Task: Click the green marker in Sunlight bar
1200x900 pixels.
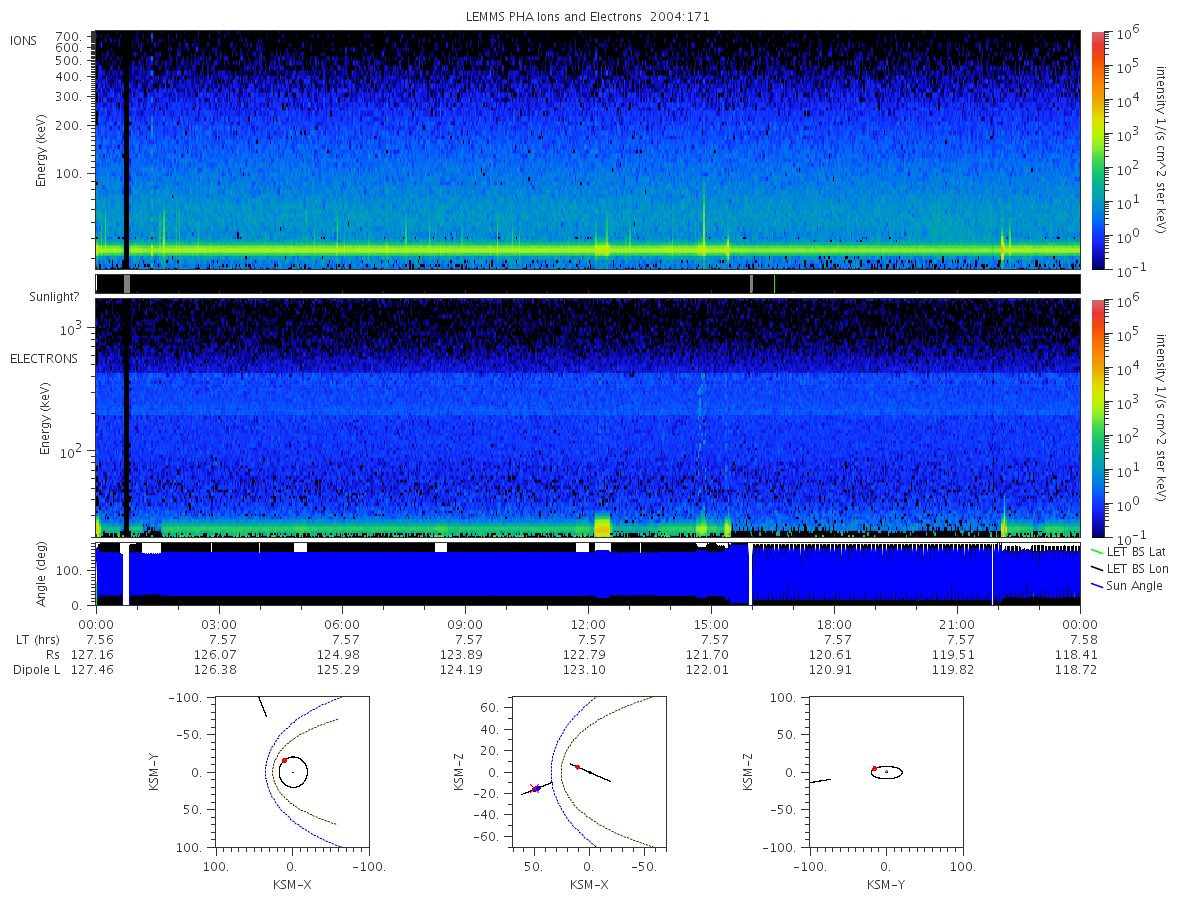Action: (774, 284)
